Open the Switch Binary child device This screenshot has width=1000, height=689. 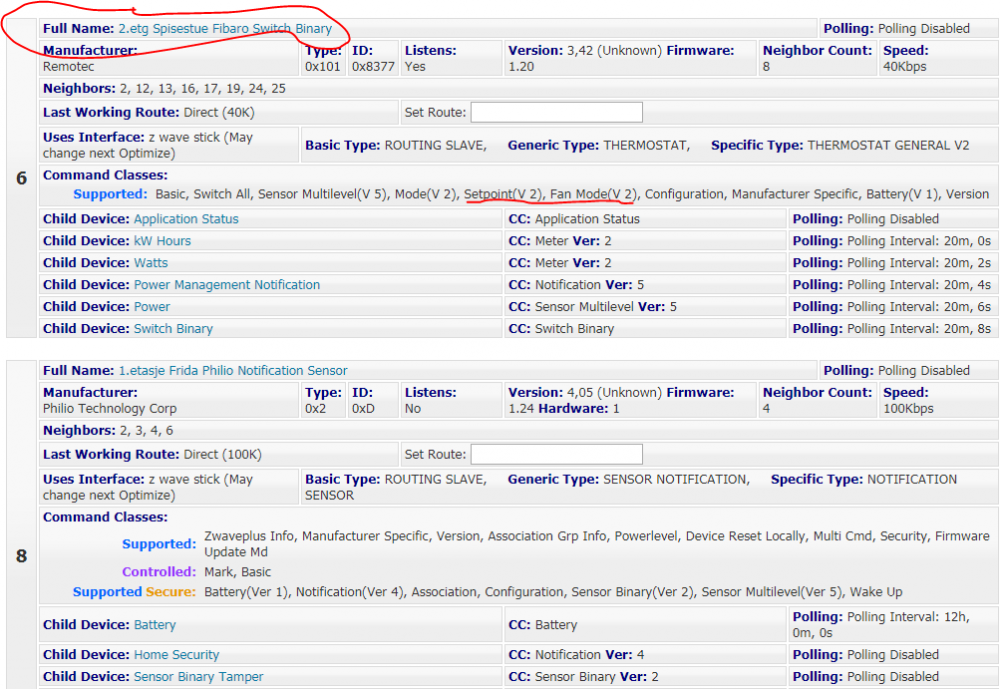173,329
